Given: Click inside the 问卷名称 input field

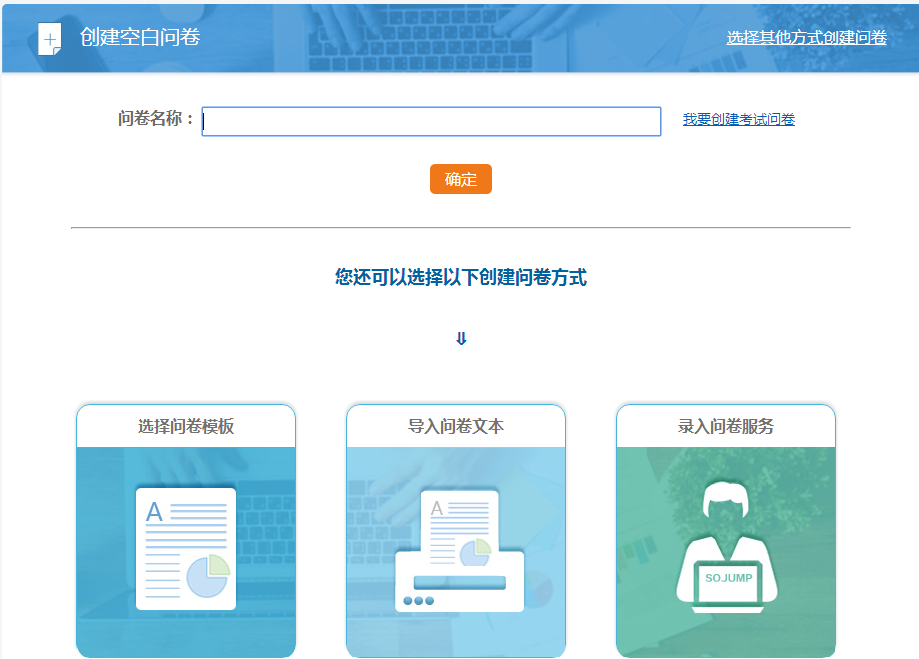Looking at the screenshot, I should [x=430, y=121].
